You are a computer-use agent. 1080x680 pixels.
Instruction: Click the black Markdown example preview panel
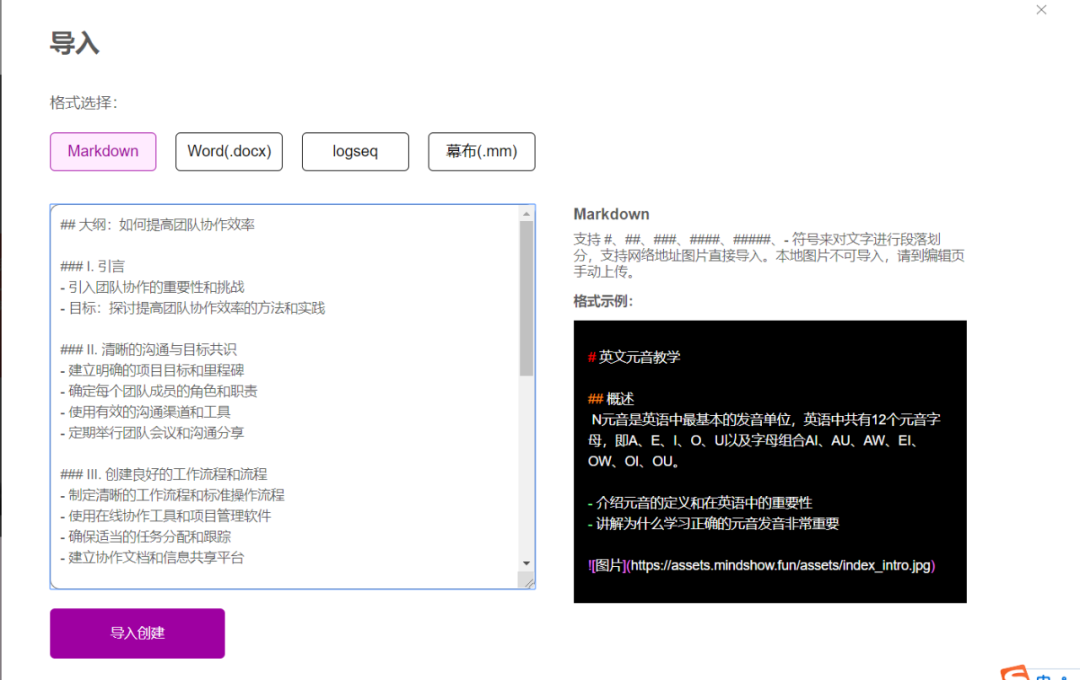coord(770,460)
